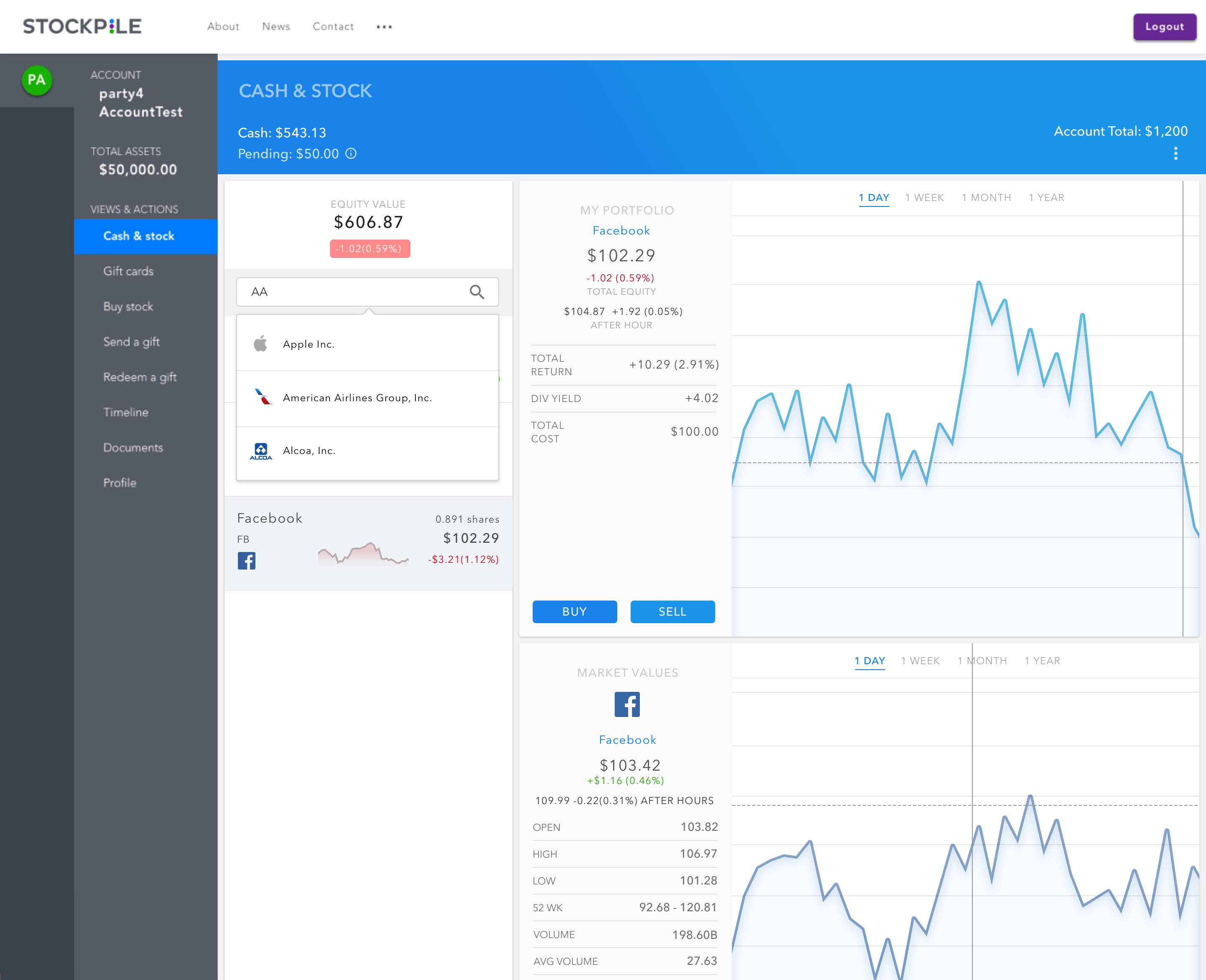The height and width of the screenshot is (980, 1206).
Task: Open the three-dot overflow menu in the navbar
Action: pos(384,26)
